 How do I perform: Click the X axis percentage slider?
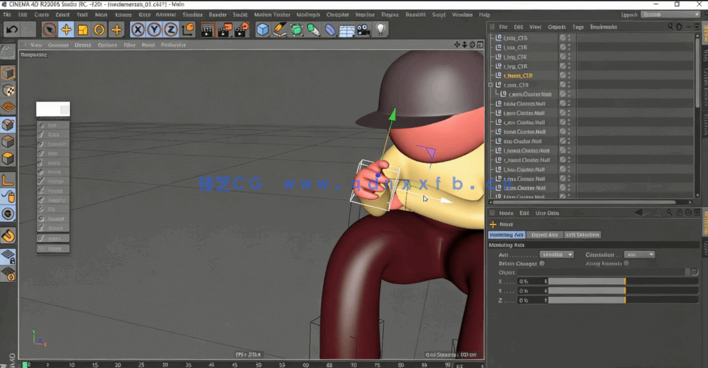click(623, 281)
